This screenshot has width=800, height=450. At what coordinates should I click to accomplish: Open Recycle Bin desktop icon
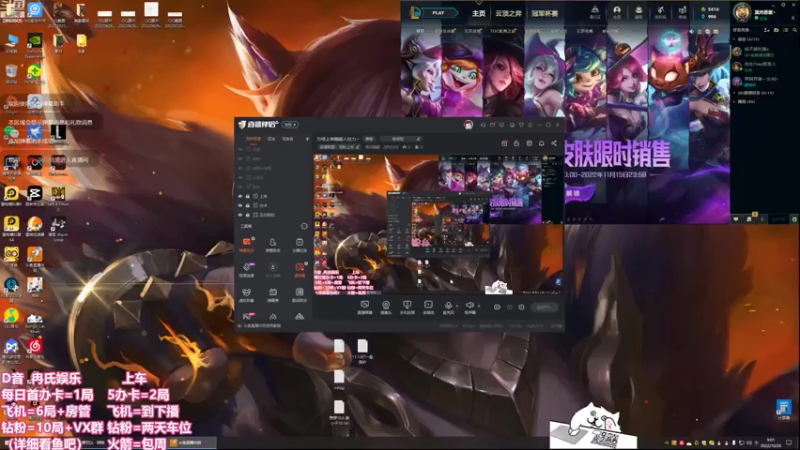(x=11, y=73)
